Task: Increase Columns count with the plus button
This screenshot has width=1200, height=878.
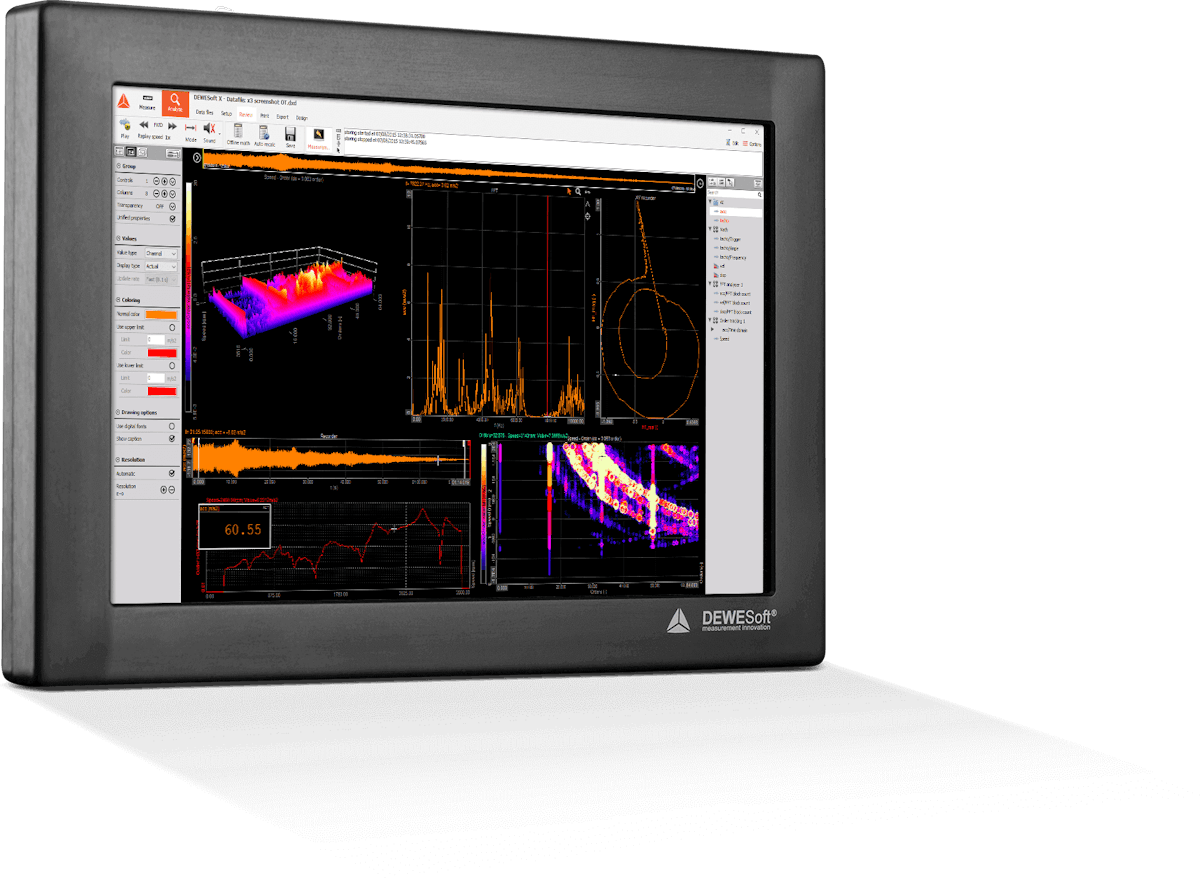Action: click(x=165, y=194)
